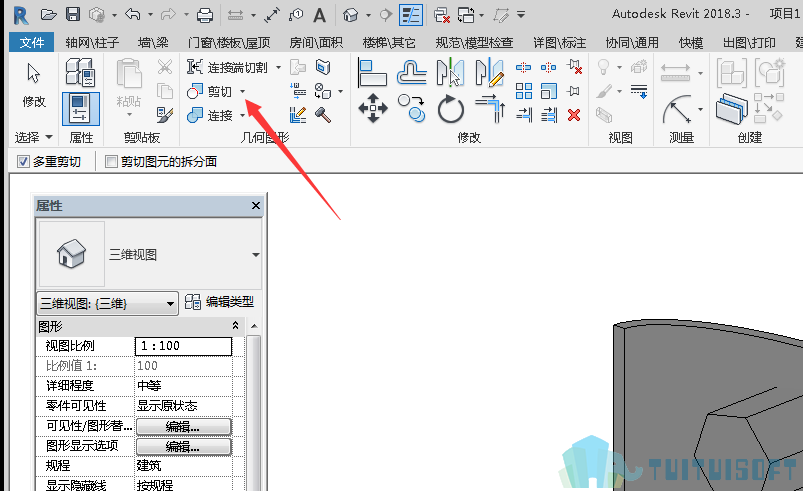Select the Move tool icon
Viewport: 803px width, 491px height.
point(373,108)
